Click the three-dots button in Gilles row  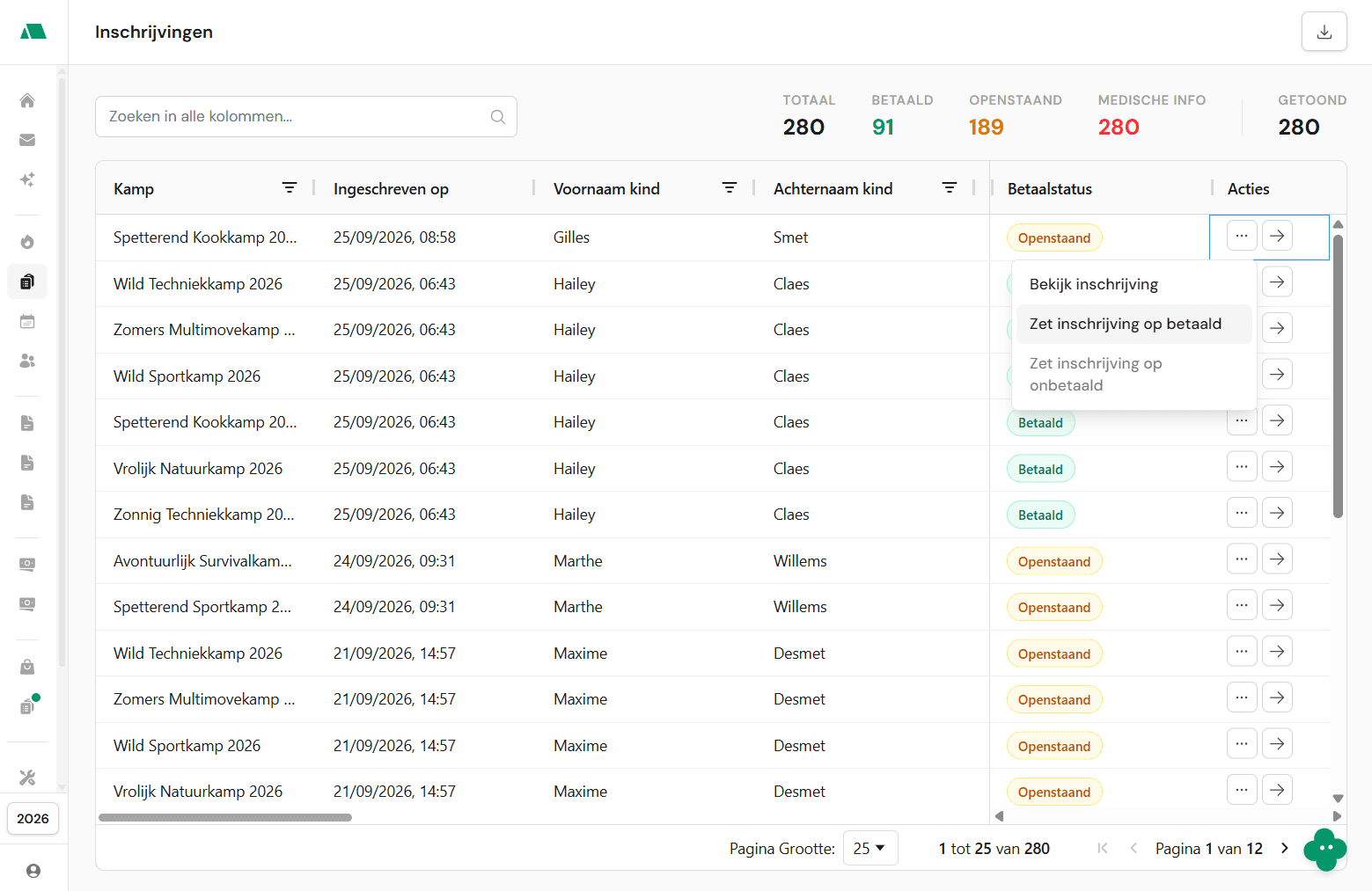[1242, 236]
